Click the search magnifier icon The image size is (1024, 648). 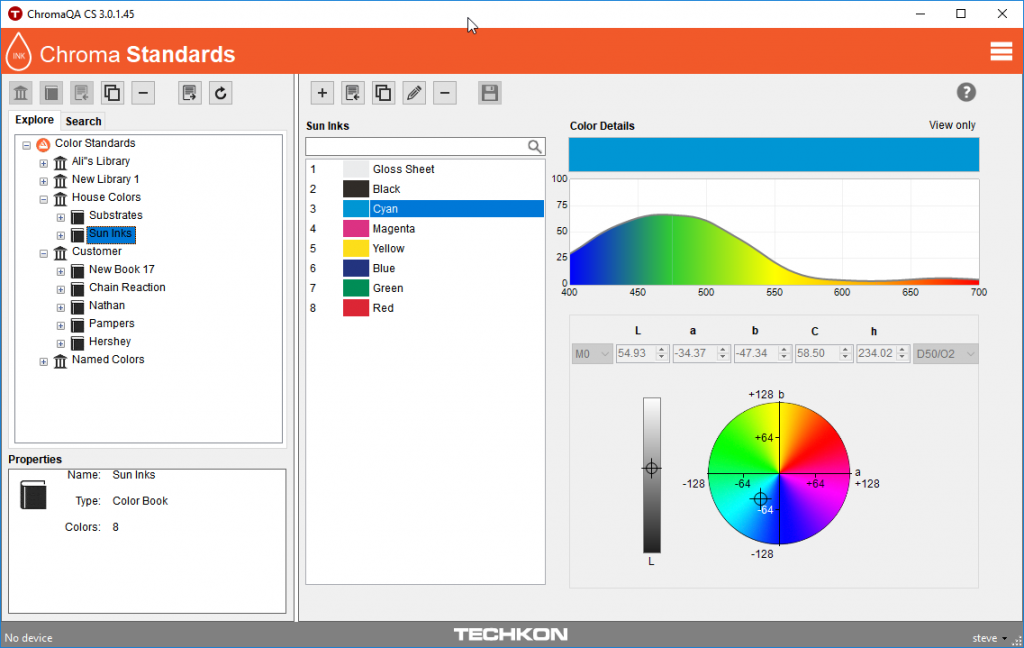[535, 147]
